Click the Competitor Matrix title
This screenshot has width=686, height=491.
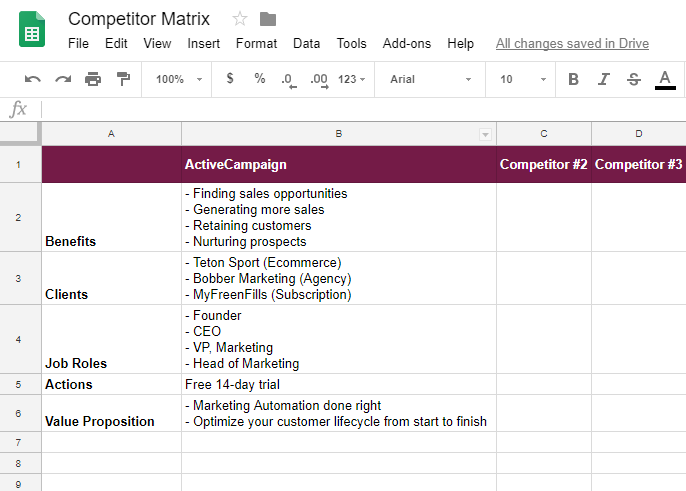click(139, 19)
